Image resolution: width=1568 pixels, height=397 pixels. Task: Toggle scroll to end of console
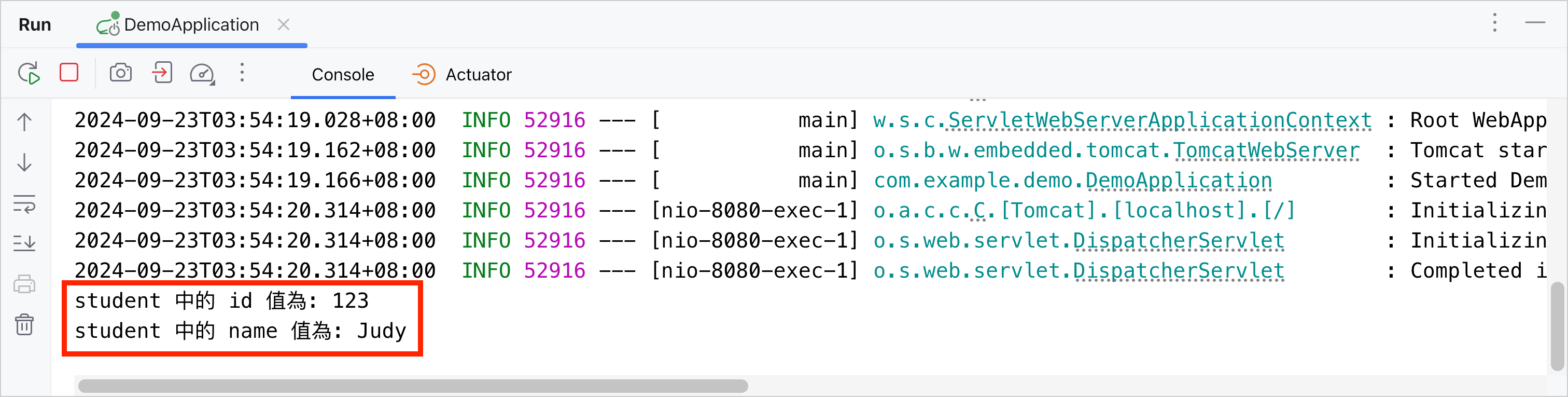point(24,243)
